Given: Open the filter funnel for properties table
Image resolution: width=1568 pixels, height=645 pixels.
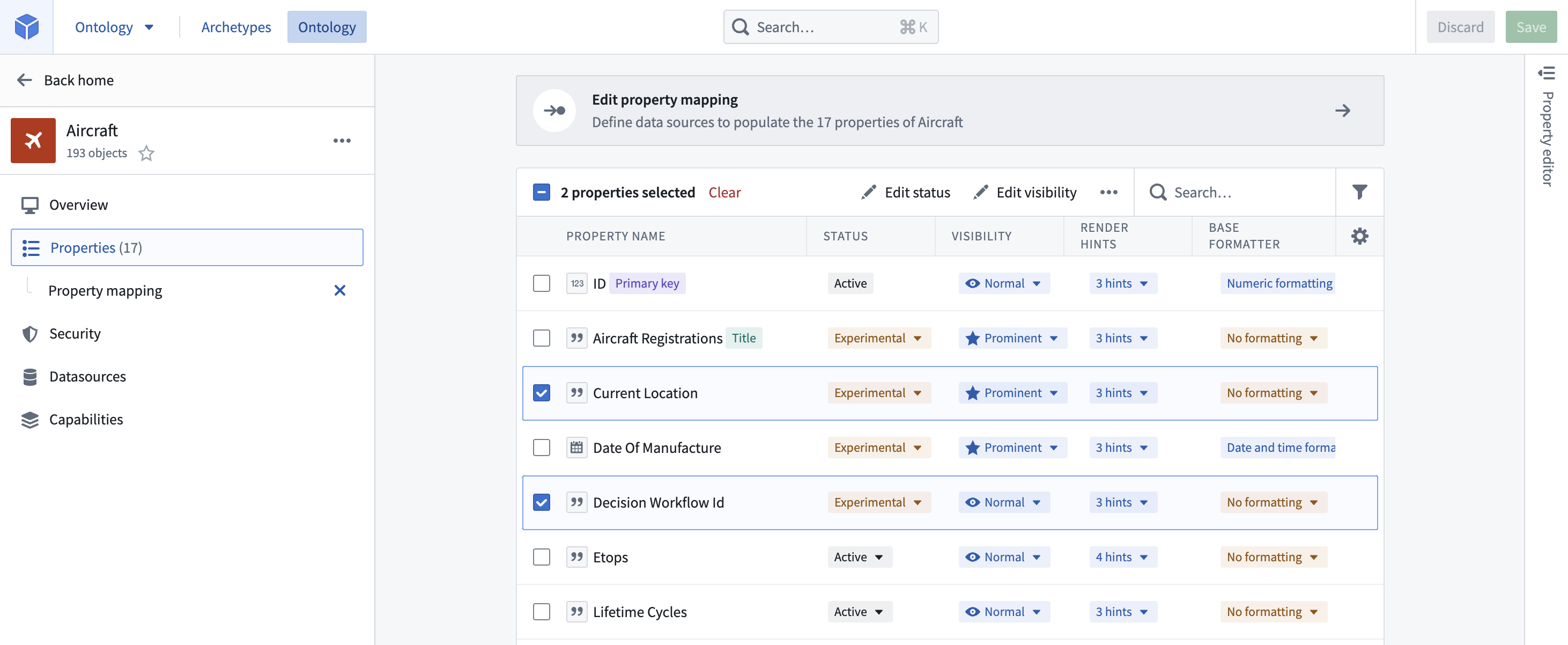Looking at the screenshot, I should (x=1359, y=192).
